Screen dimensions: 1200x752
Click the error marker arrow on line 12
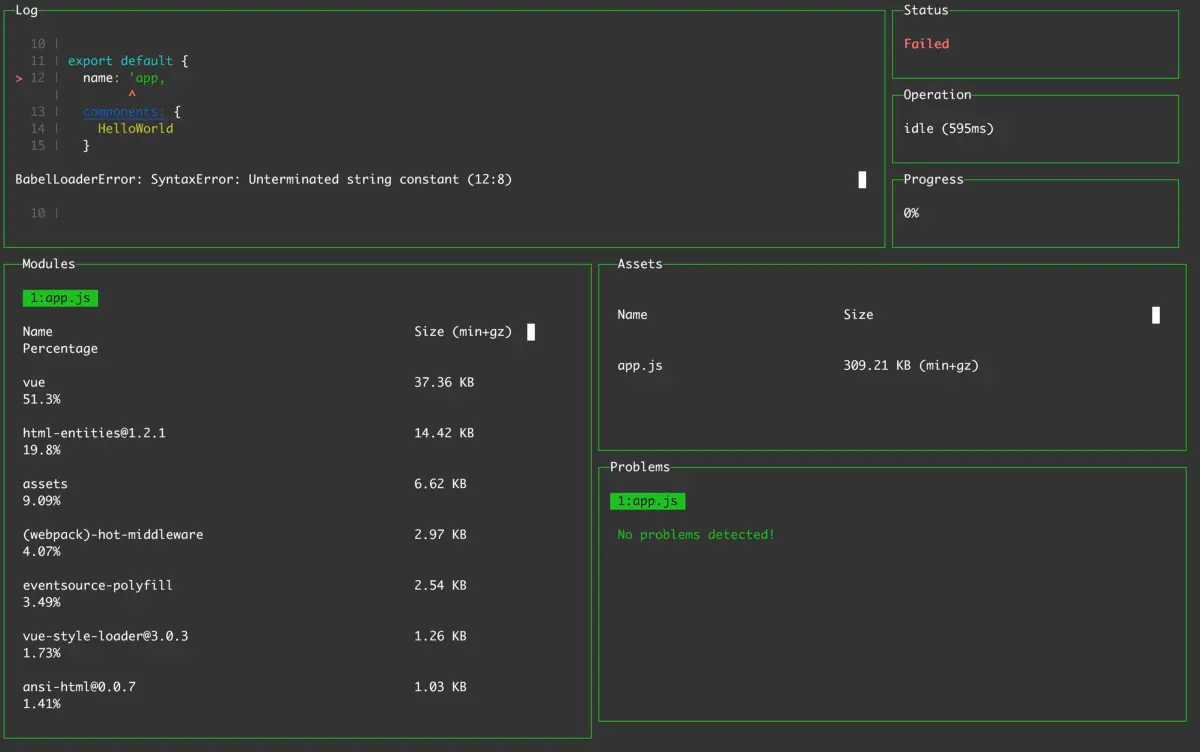20,78
